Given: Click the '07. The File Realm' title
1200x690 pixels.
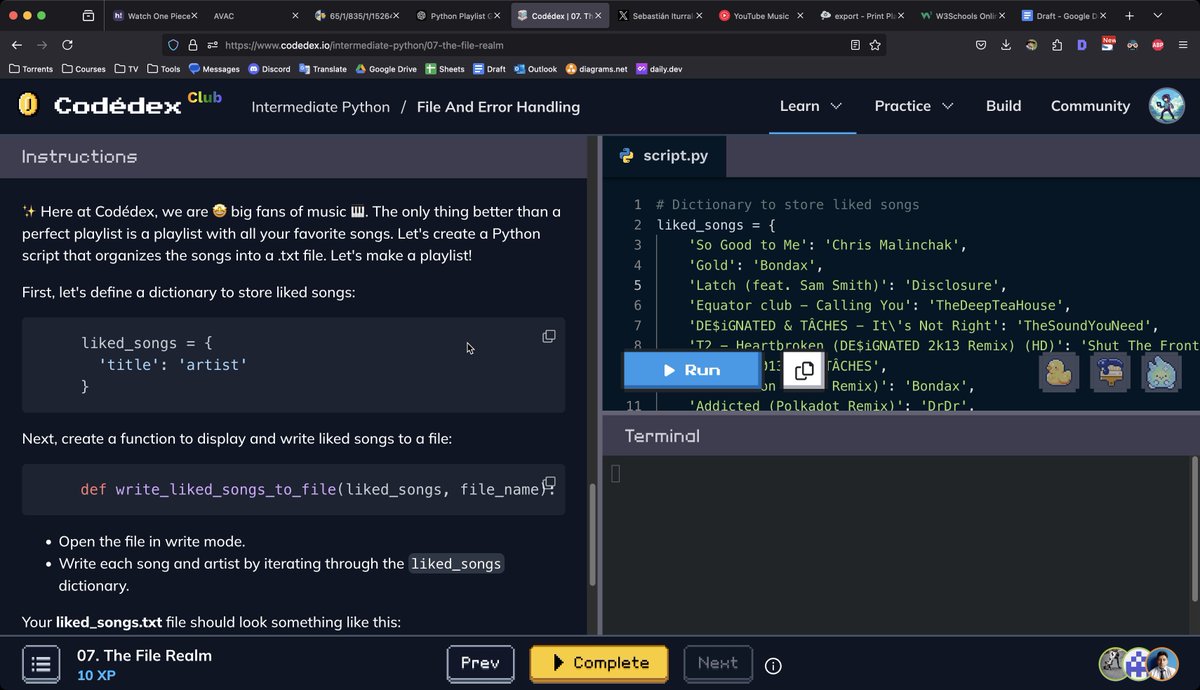Looking at the screenshot, I should [144, 656].
